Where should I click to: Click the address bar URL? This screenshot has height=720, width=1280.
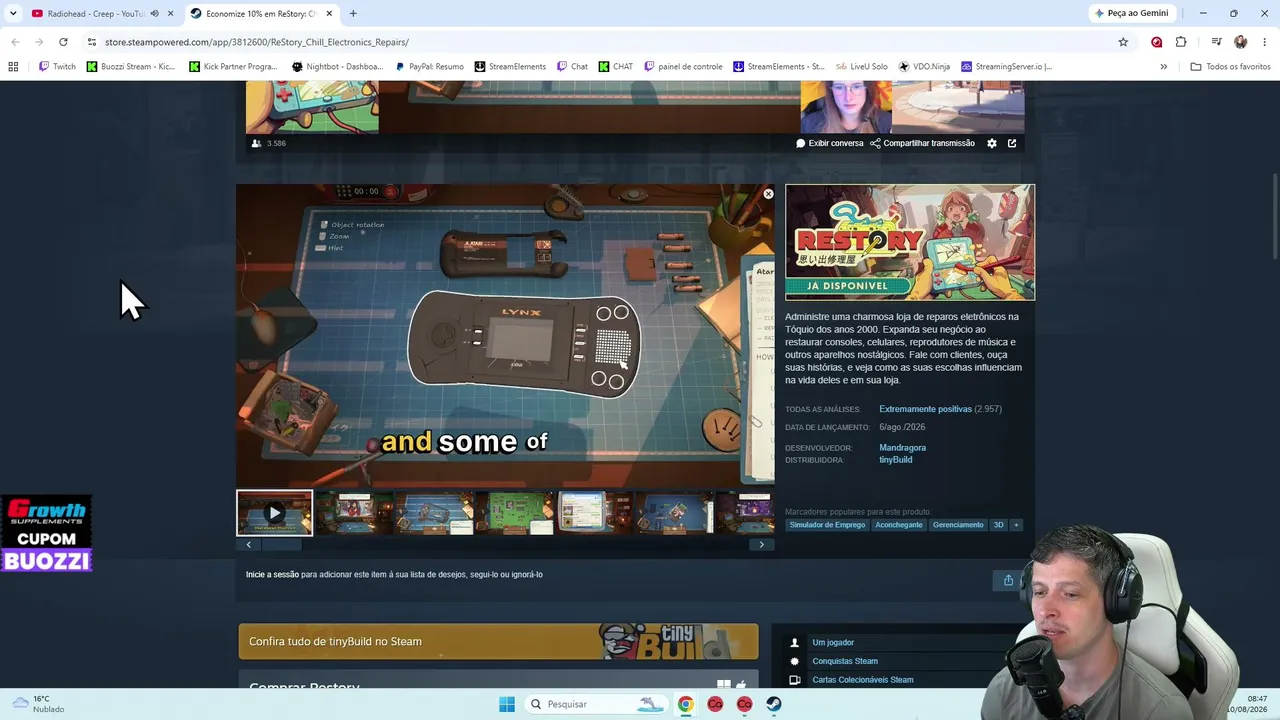pos(257,42)
